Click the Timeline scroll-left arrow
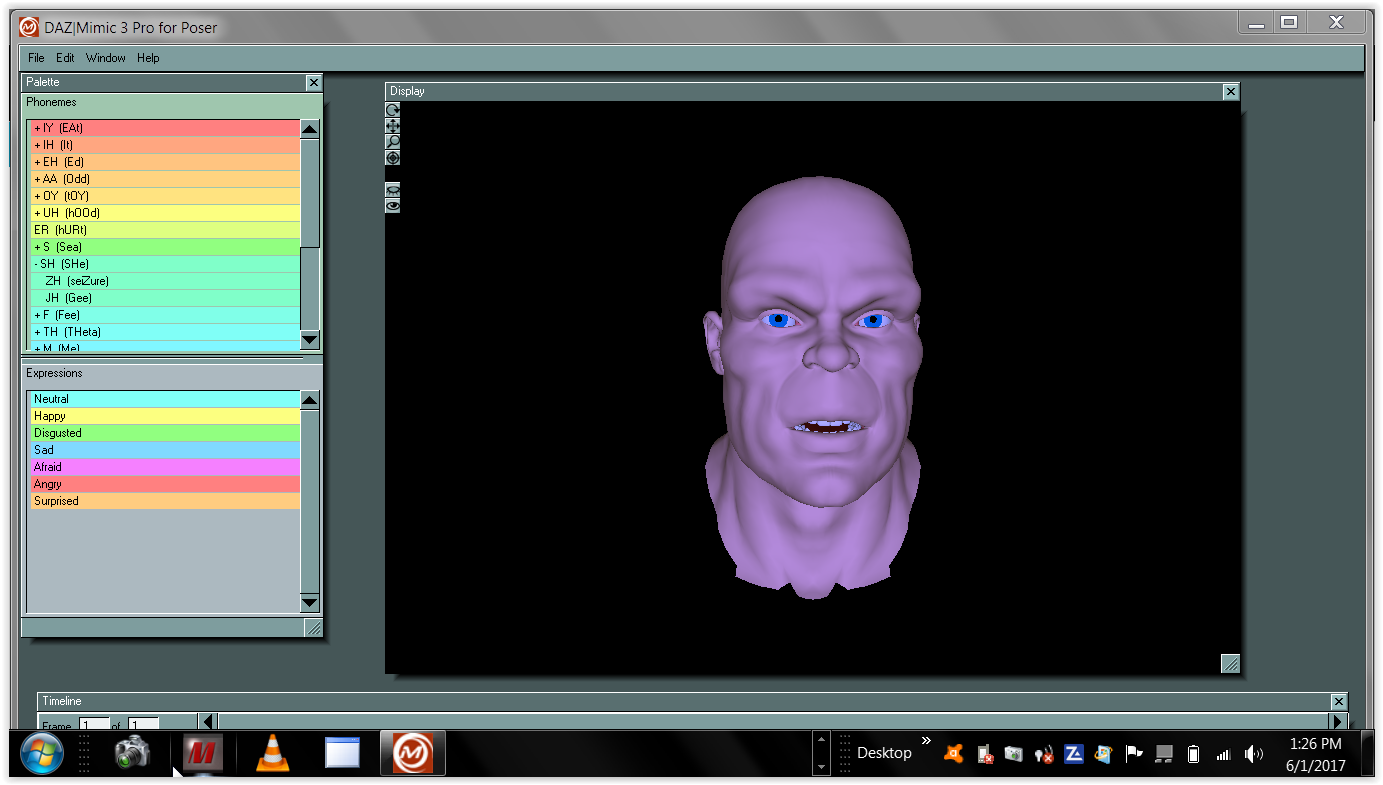Viewport: 1383px width, 785px height. coord(208,721)
